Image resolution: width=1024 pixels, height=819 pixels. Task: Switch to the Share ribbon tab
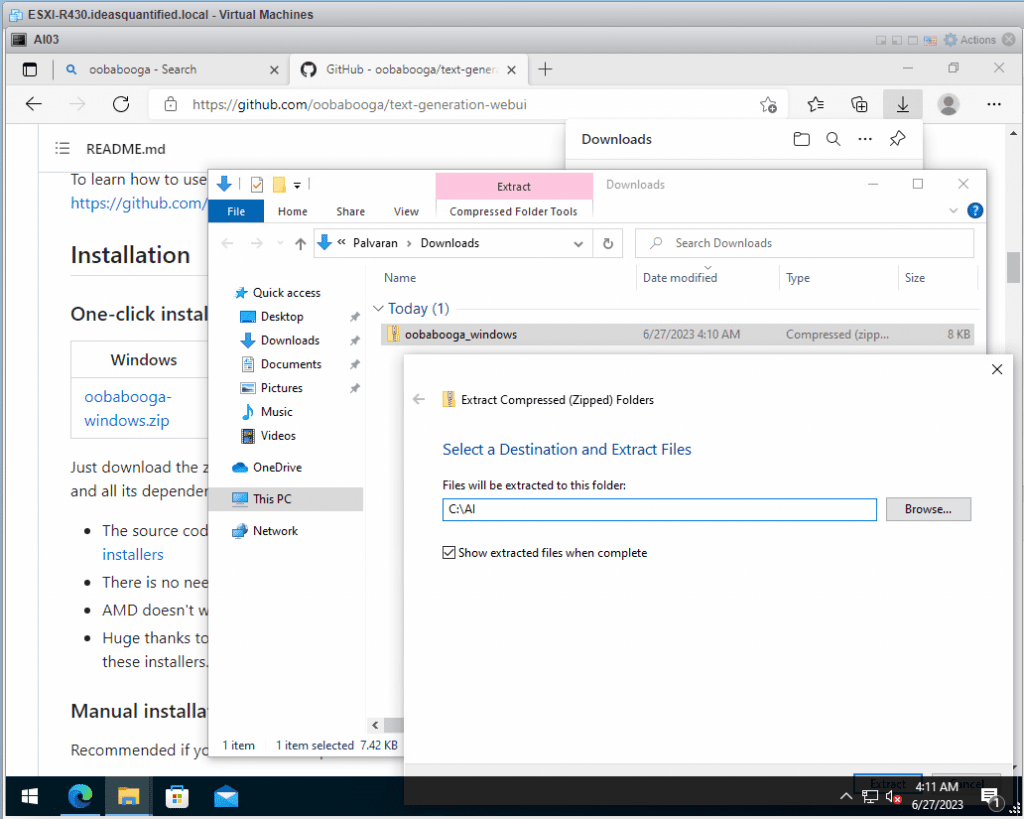(x=351, y=212)
